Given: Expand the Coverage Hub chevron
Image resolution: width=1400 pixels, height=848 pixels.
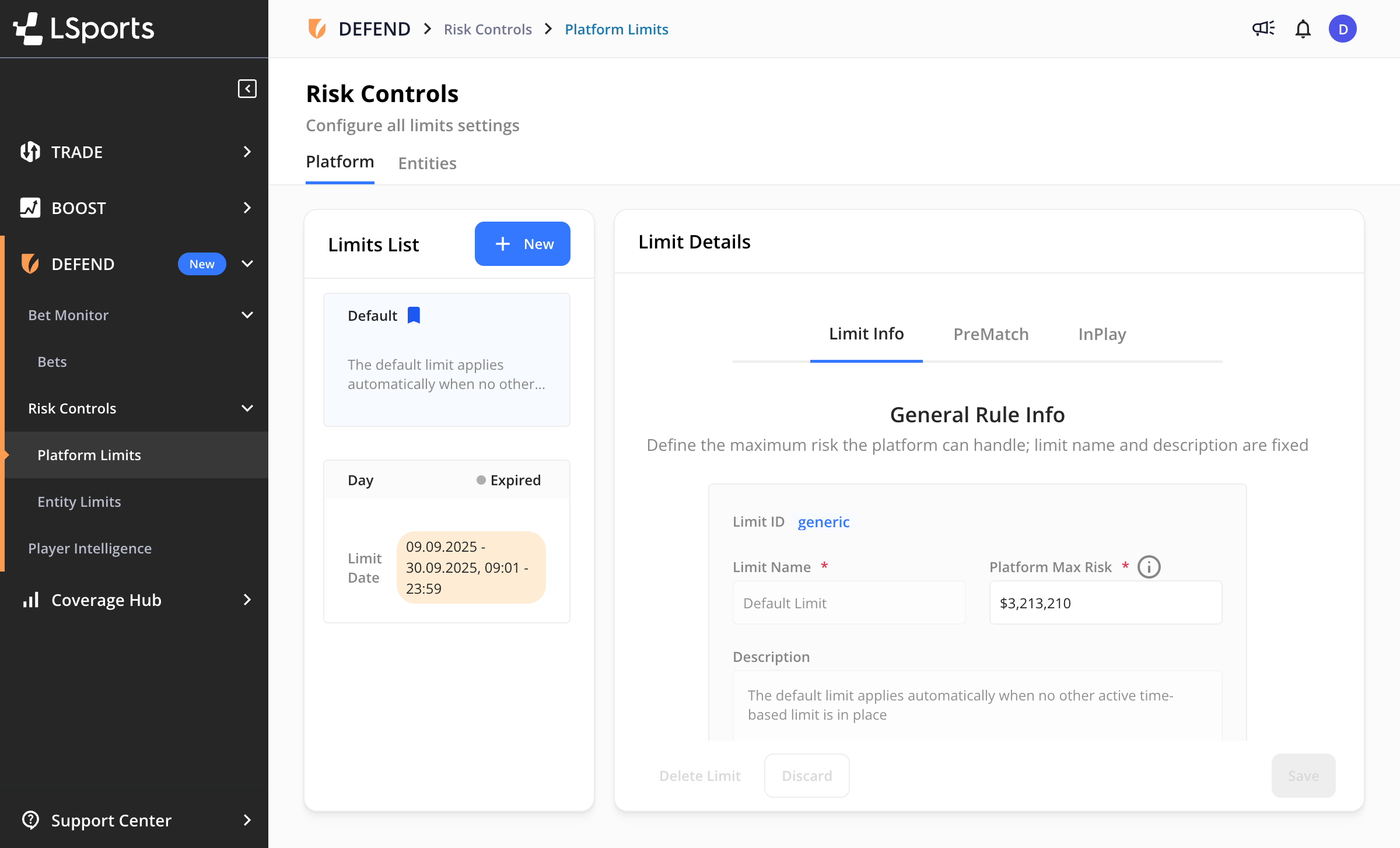Looking at the screenshot, I should 246,600.
